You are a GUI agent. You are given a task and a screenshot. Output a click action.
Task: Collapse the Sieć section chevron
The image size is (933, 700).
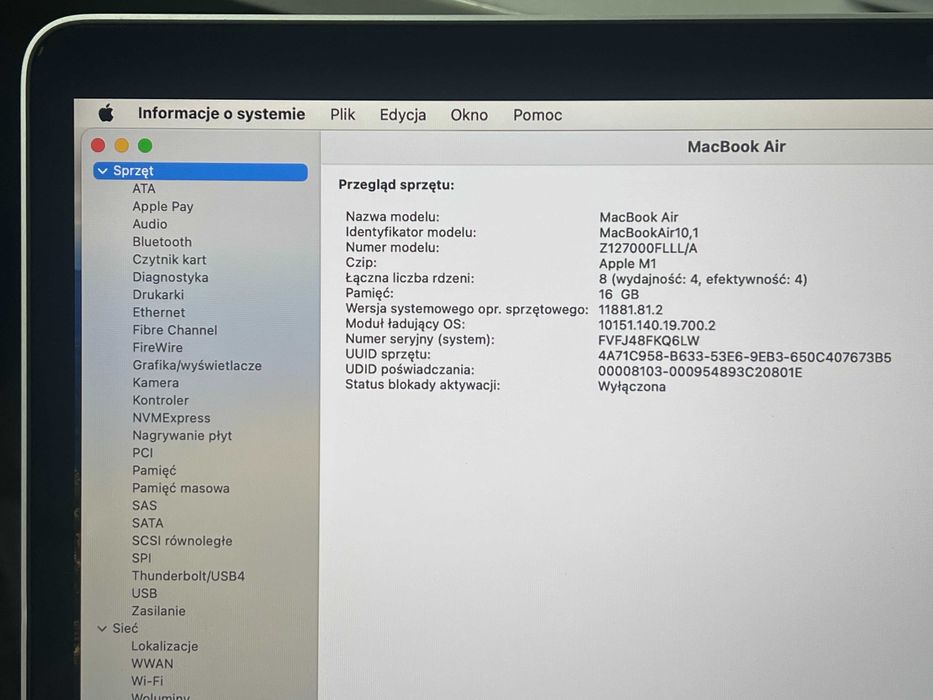click(102, 629)
